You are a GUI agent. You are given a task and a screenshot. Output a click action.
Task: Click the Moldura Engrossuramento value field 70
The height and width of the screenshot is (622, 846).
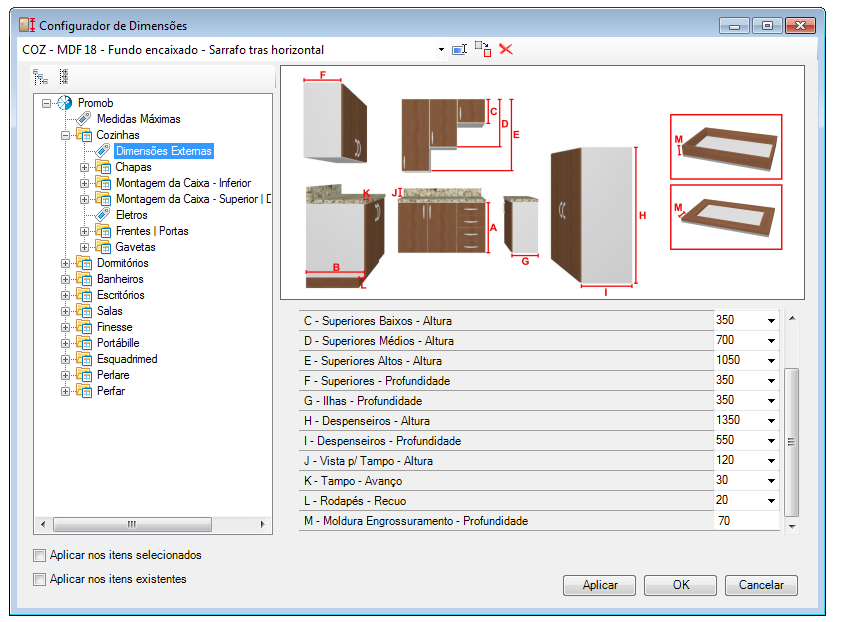(x=746, y=521)
